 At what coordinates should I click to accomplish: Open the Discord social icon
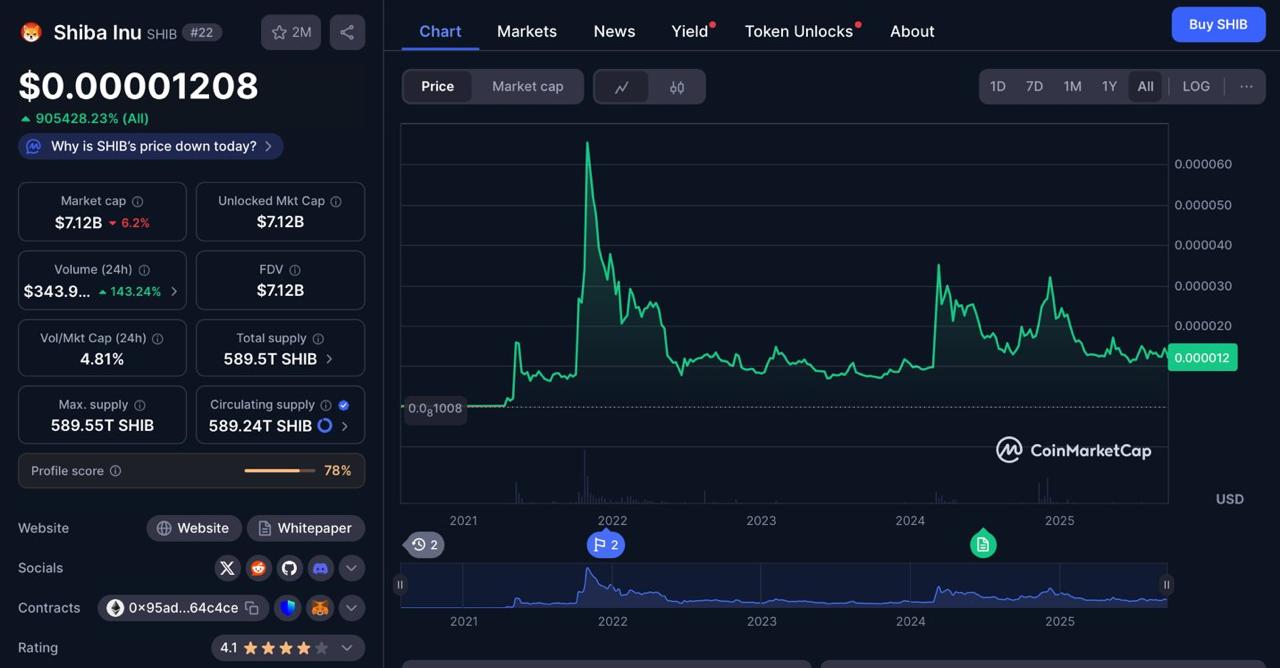click(x=320, y=568)
